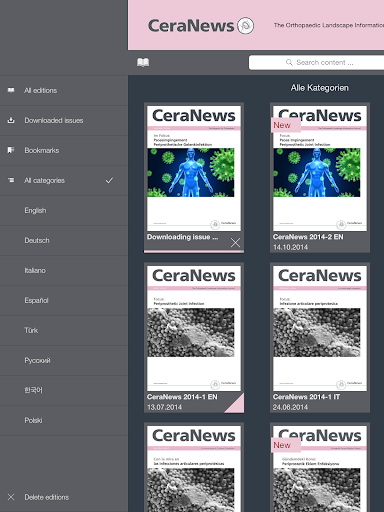Viewport: 384px width, 512px height.
Task: Open the library book icon in toolbar
Action: pyautogui.click(x=143, y=62)
